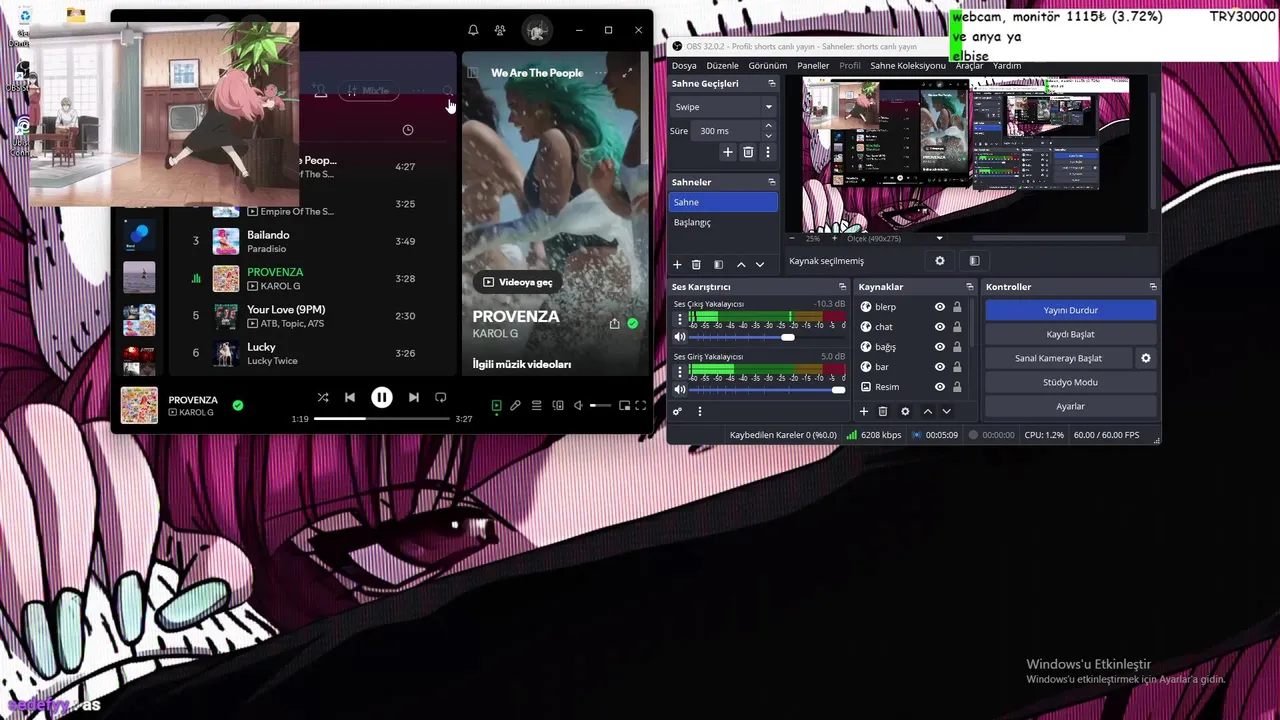Toggle shuffle in Spotify player
The image size is (1280, 720).
[323, 397]
